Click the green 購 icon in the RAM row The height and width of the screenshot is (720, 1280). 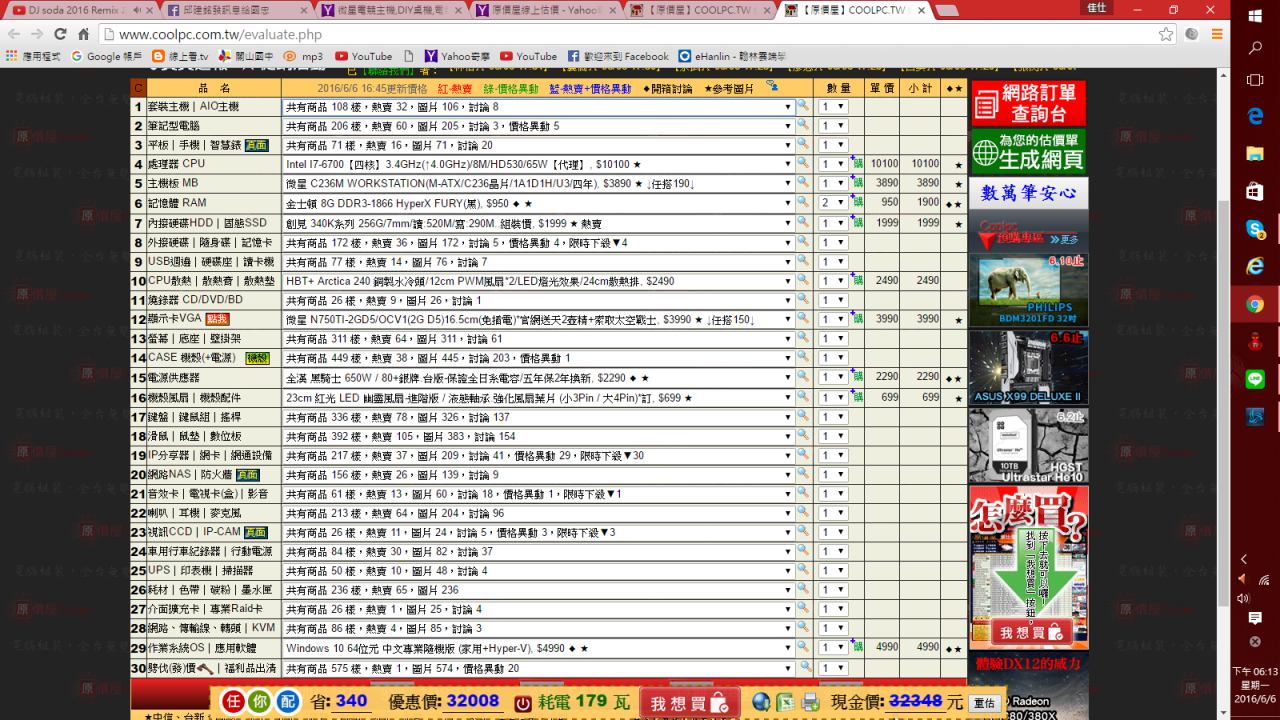[x=858, y=204]
